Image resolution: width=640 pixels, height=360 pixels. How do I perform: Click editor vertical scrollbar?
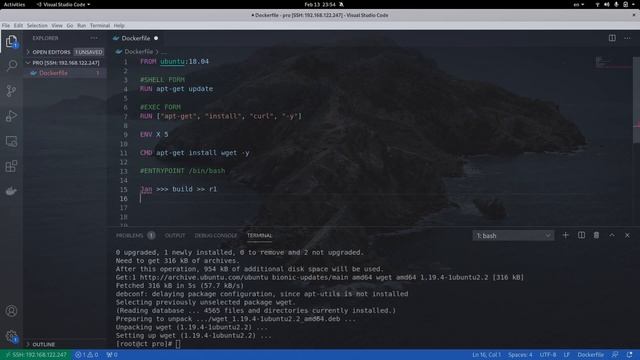pyautogui.click(x=636, y=100)
